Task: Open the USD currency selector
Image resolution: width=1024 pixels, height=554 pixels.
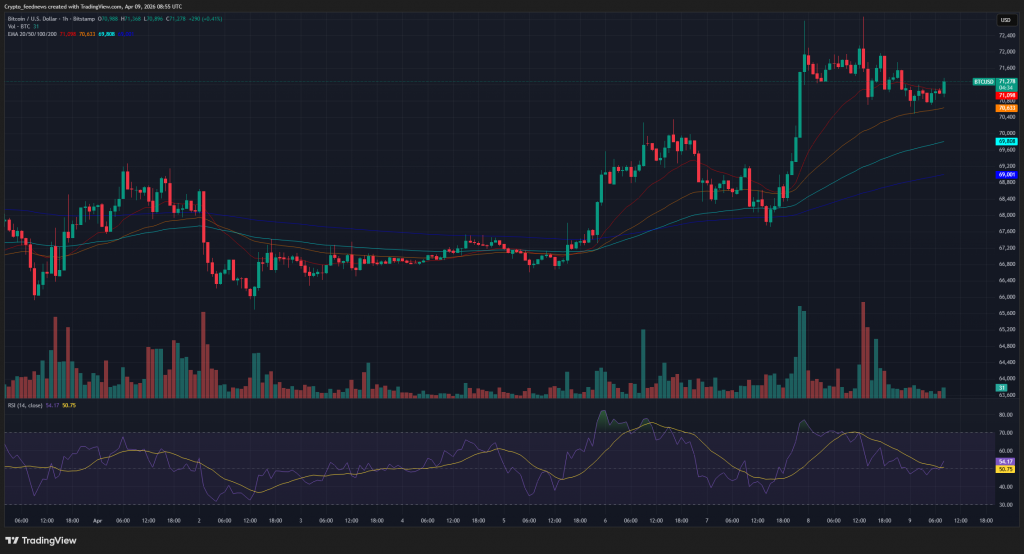Action: pyautogui.click(x=1004, y=20)
